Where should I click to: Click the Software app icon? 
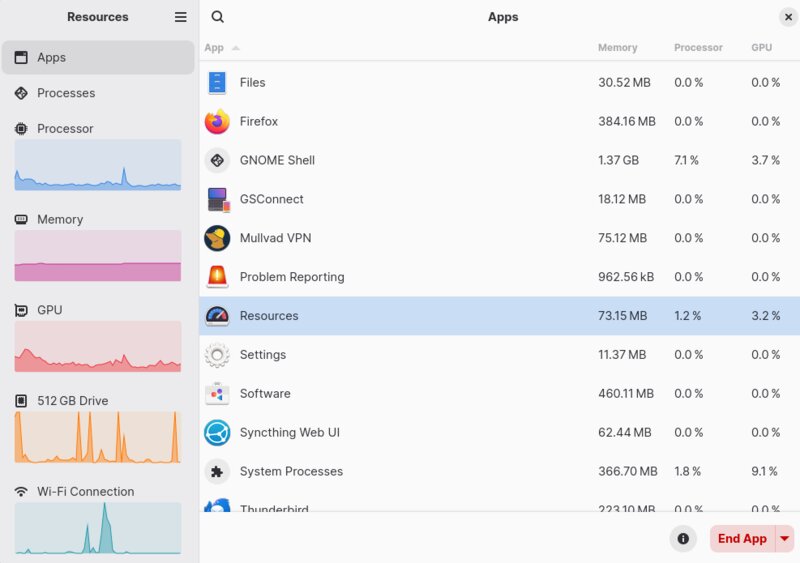[217, 394]
